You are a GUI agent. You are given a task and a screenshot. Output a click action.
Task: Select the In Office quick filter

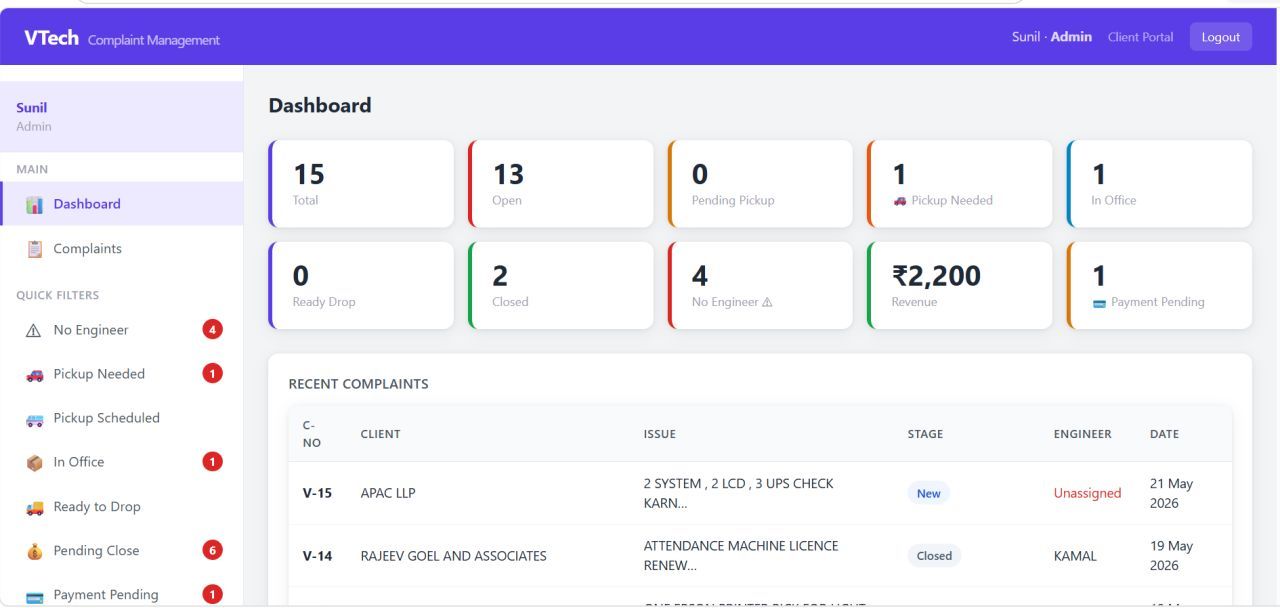click(x=121, y=462)
